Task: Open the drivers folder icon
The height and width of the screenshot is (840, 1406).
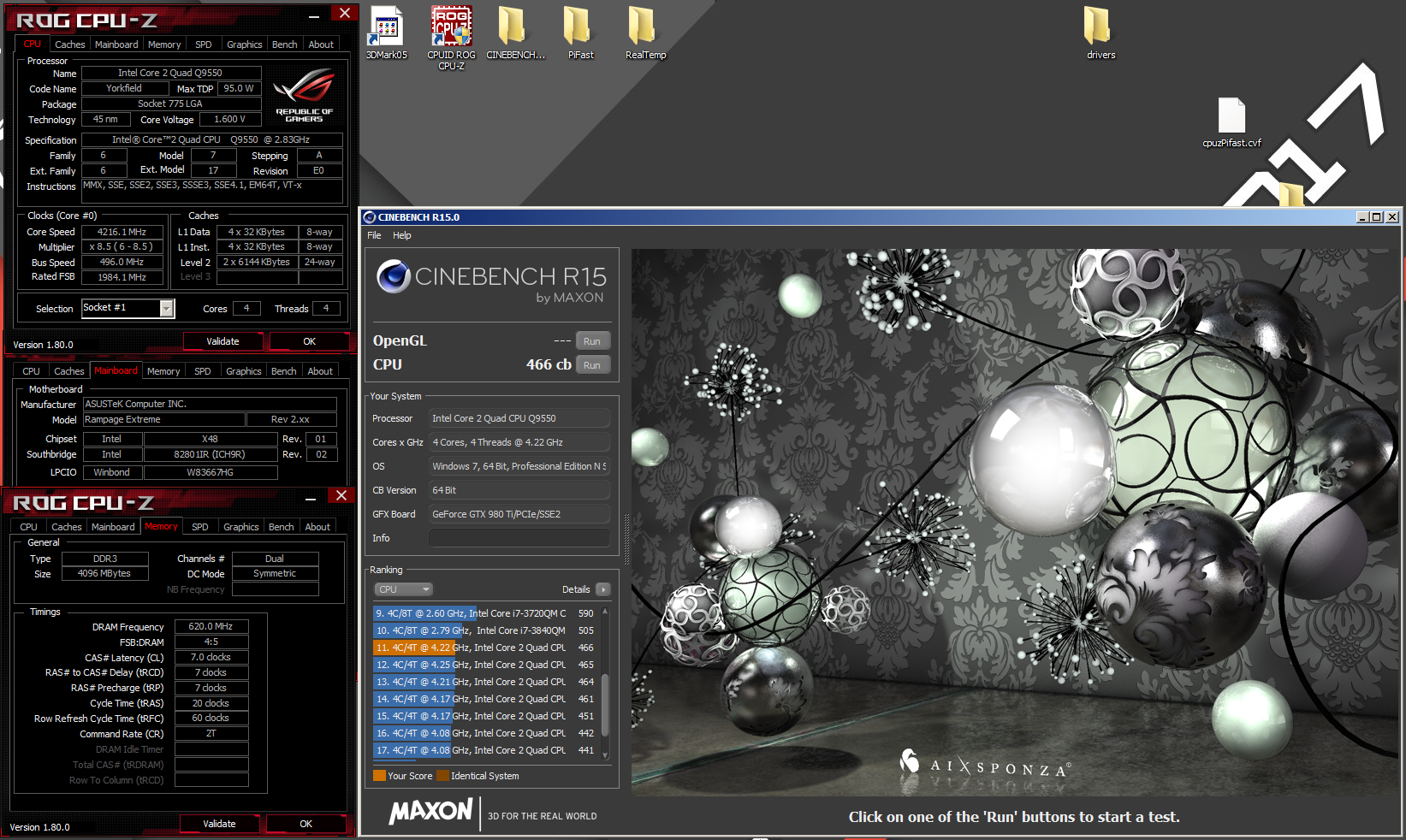Action: [1100, 33]
